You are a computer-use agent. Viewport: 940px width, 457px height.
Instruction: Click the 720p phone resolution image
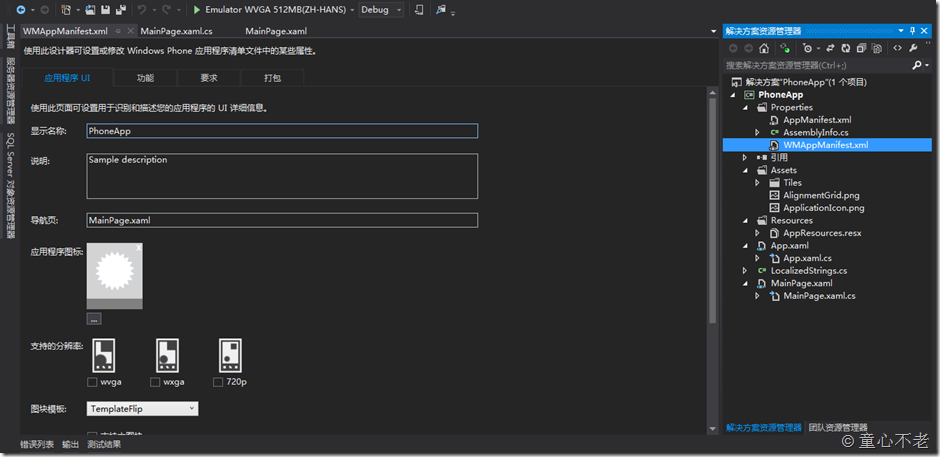230,356
